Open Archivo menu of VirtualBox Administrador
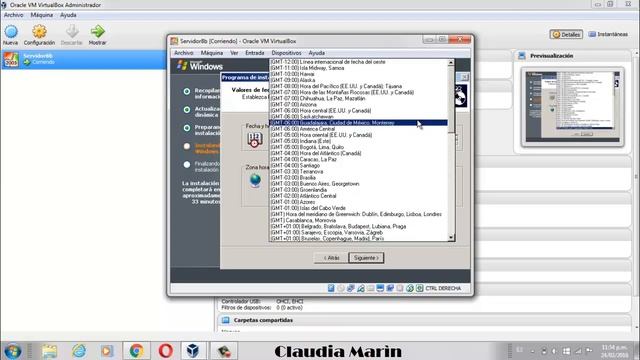 point(13,15)
